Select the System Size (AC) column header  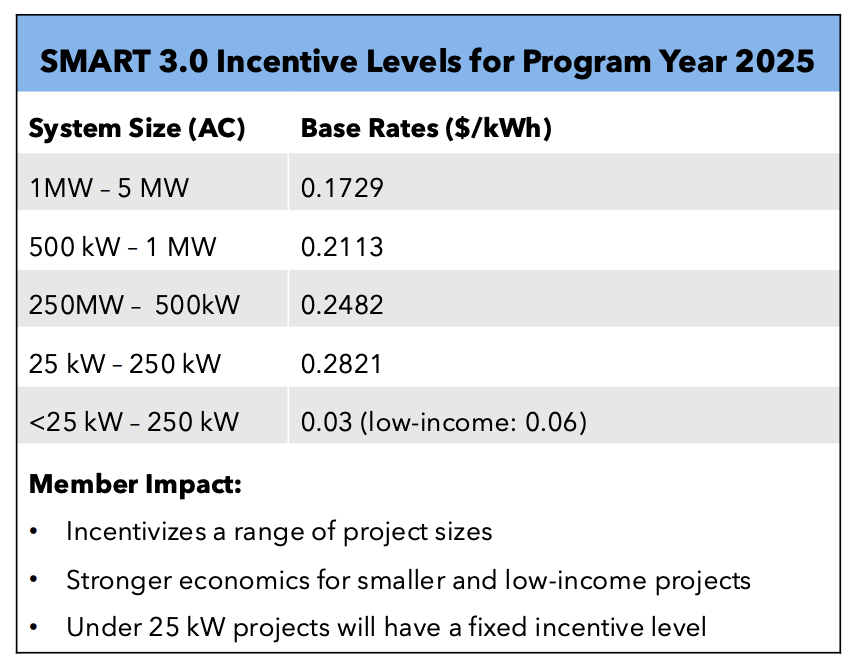[137, 129]
